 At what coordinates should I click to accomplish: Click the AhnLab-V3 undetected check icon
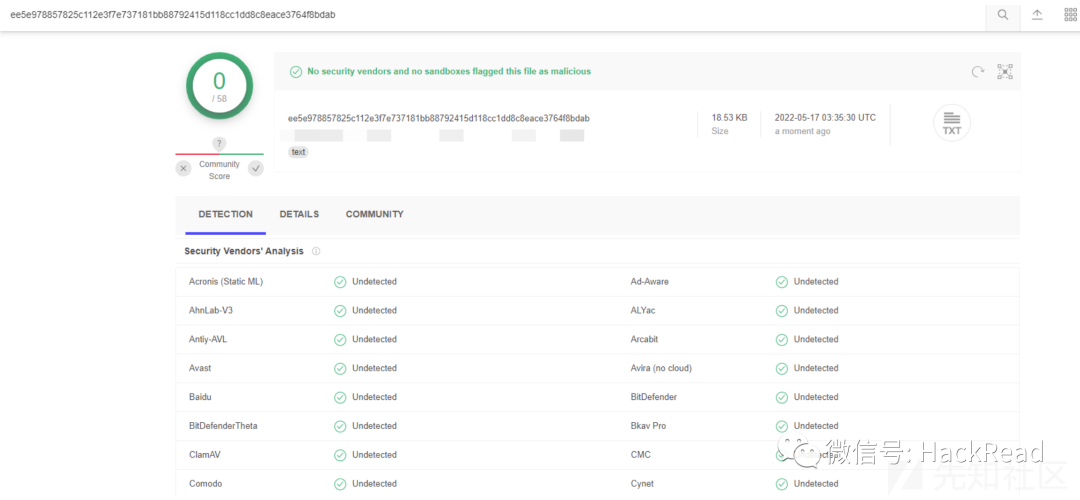click(x=340, y=311)
